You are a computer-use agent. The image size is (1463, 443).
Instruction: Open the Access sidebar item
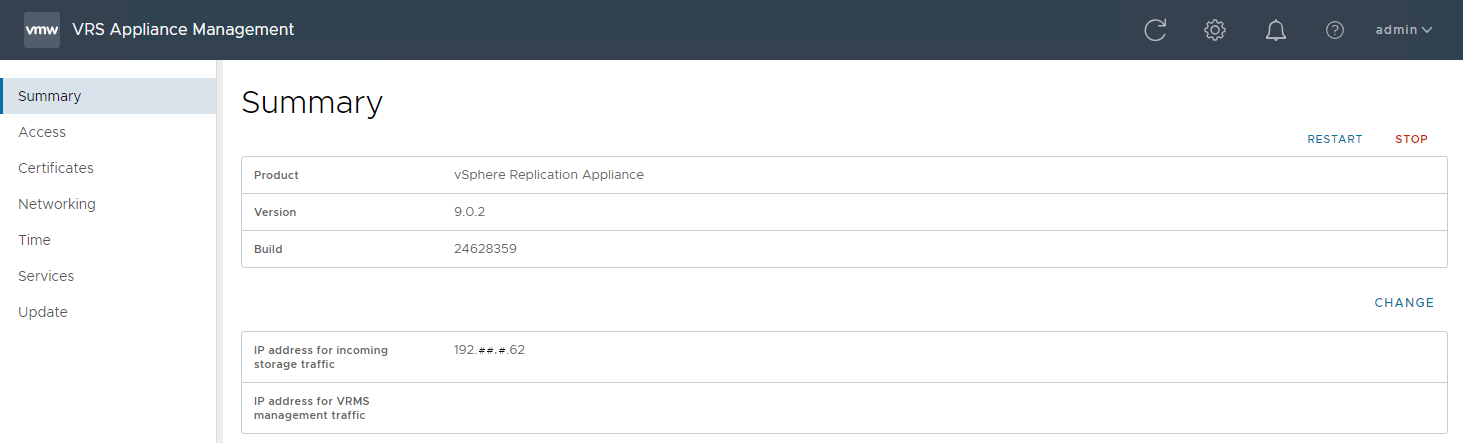coord(42,132)
